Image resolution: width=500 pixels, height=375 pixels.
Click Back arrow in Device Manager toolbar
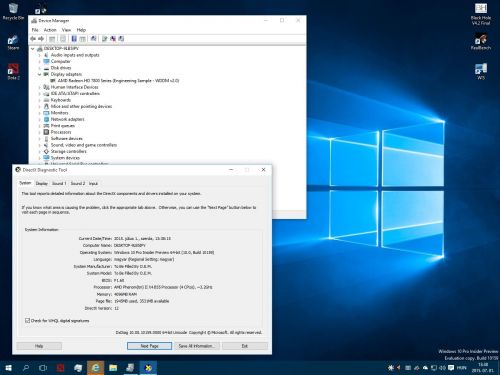33,39
